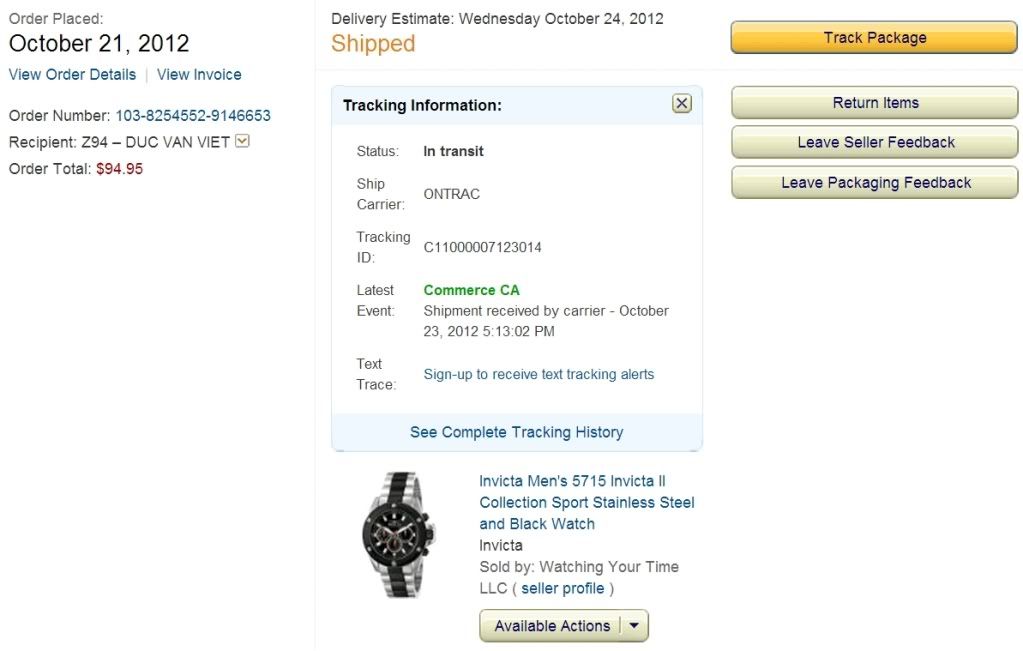Open Leave Packaging Feedback
The width and height of the screenshot is (1023, 651).
pyautogui.click(x=874, y=183)
